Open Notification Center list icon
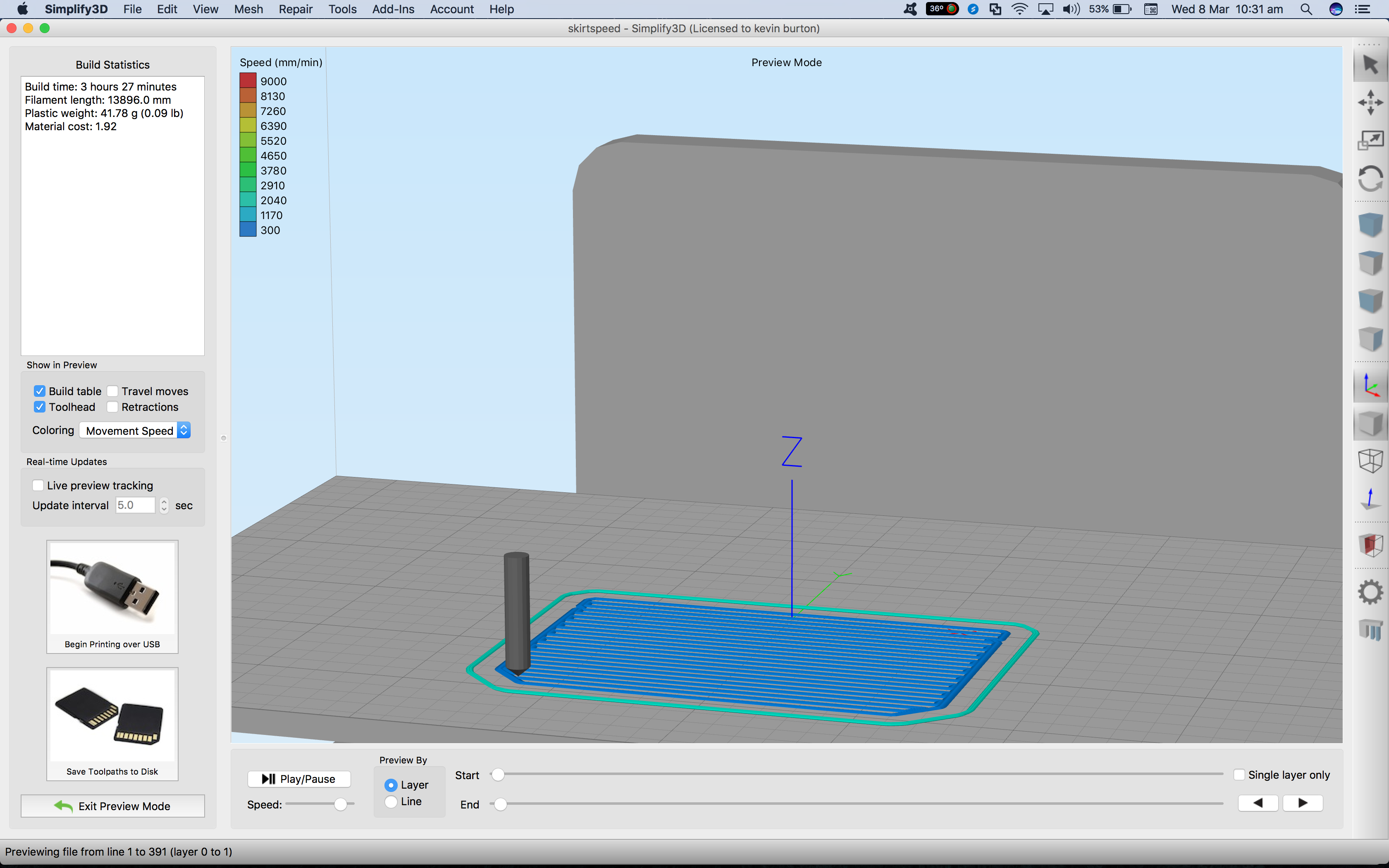1389x868 pixels. point(1363,9)
